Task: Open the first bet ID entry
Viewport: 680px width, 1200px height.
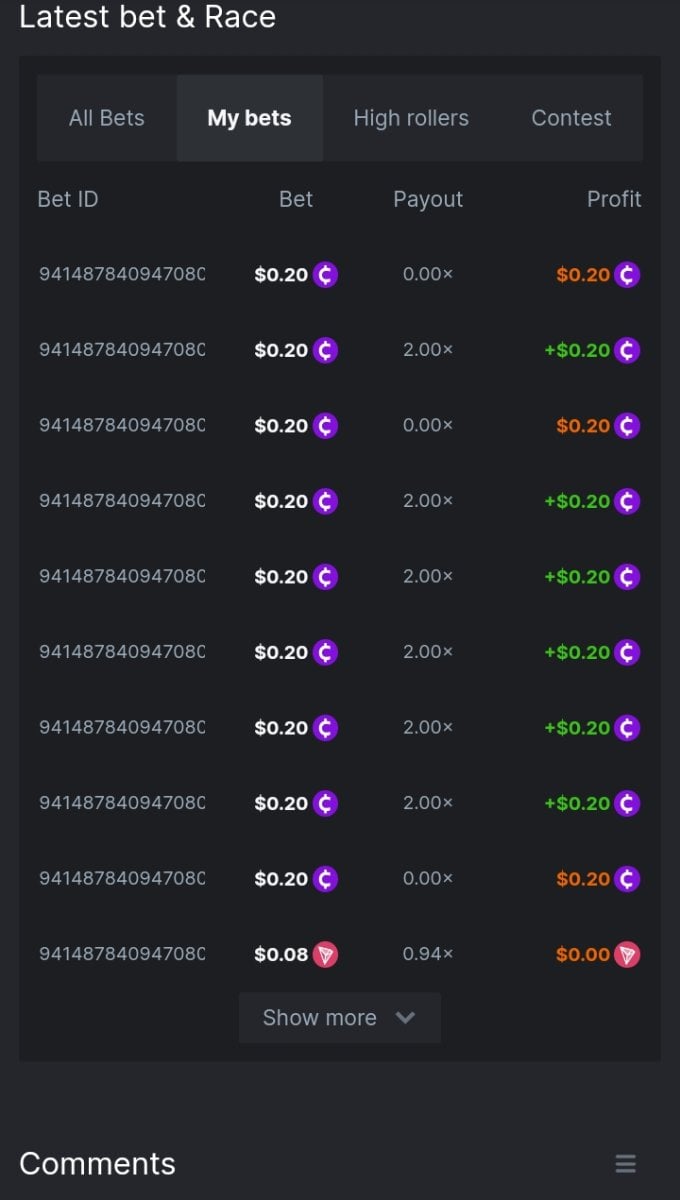Action: (x=122, y=275)
